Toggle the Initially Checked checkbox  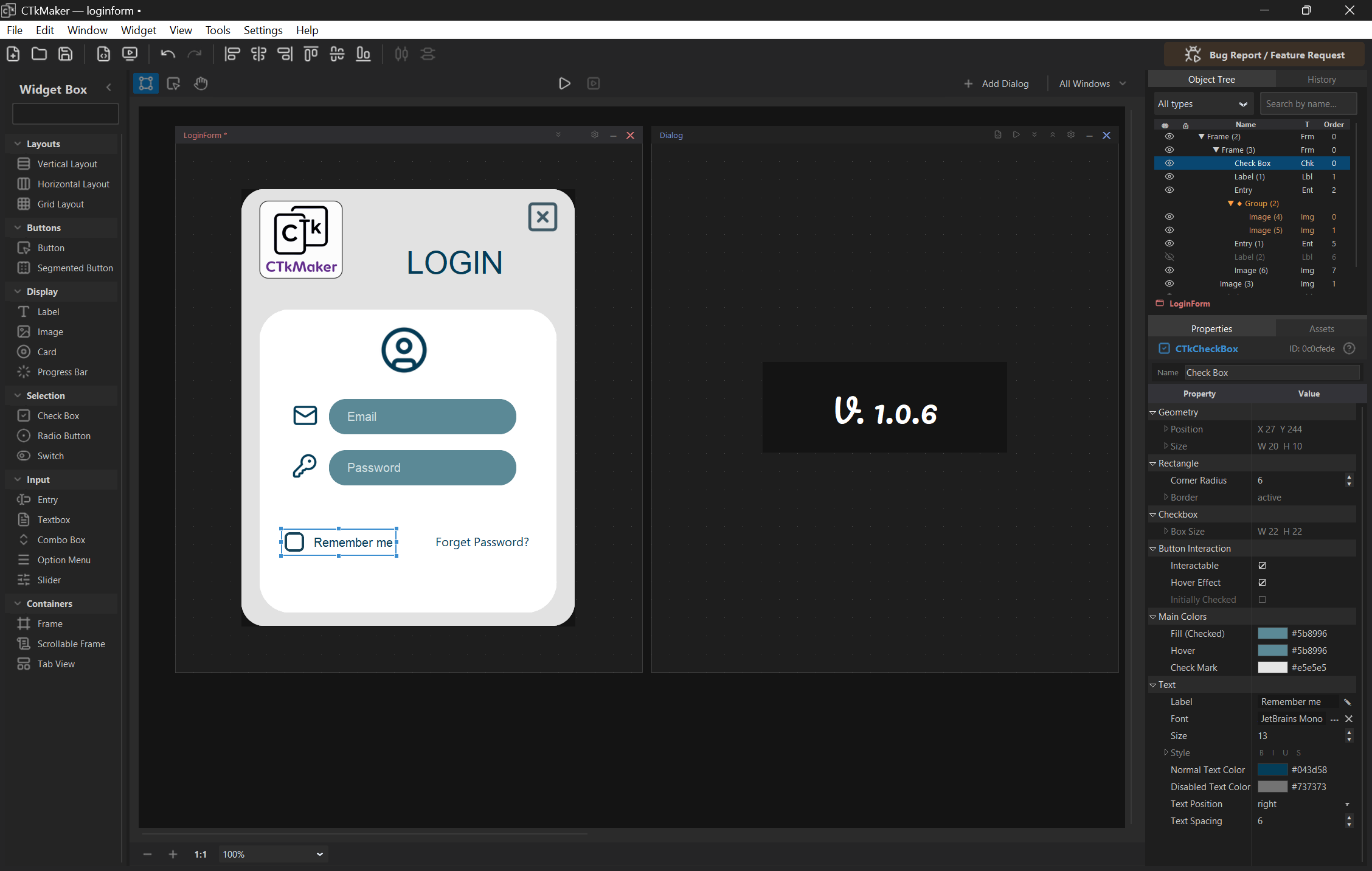pos(1263,599)
